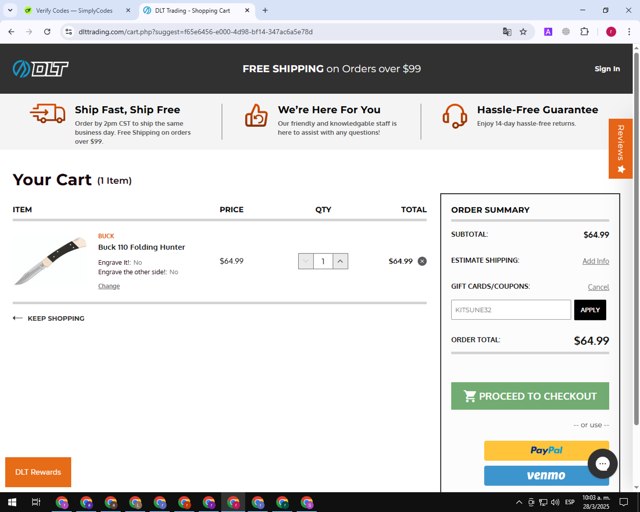Go back via Keep Shopping link
Image resolution: width=640 pixels, height=512 pixels.
49,318
